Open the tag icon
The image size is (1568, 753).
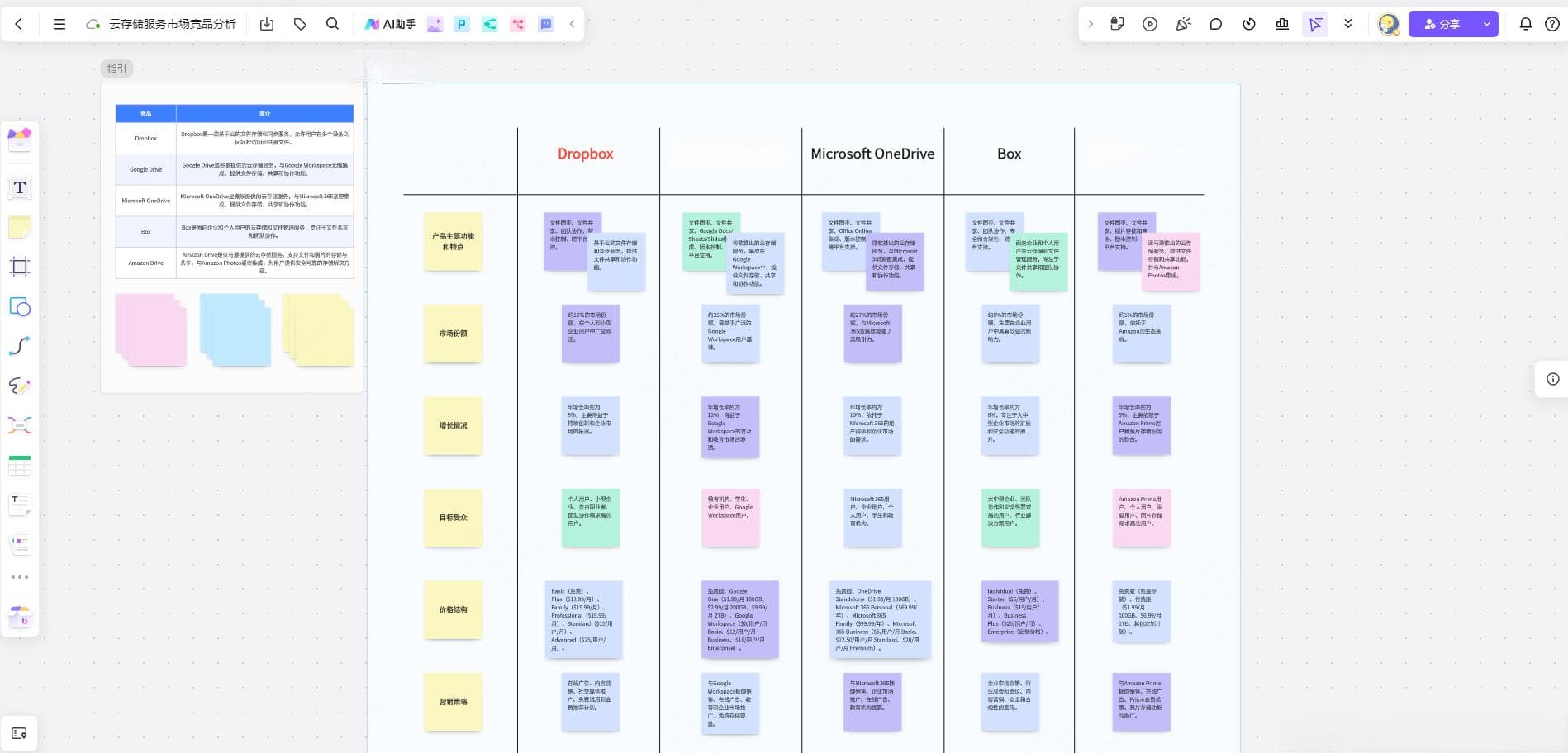[300, 24]
